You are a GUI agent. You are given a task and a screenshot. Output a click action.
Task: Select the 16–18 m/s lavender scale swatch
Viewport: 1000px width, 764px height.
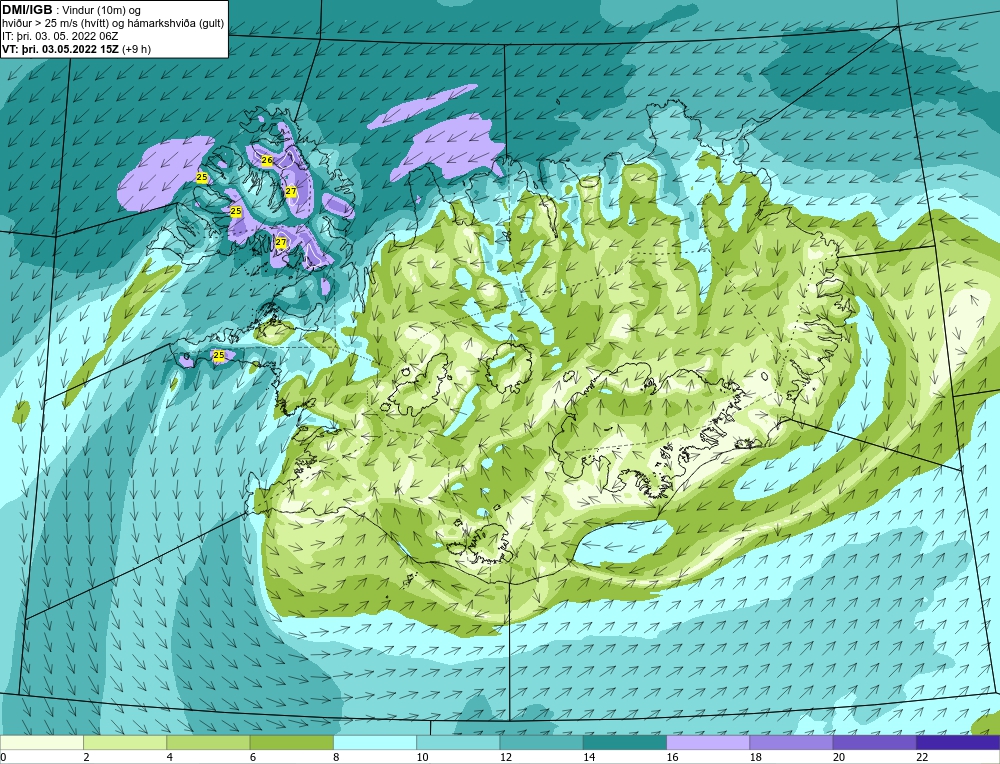point(708,742)
